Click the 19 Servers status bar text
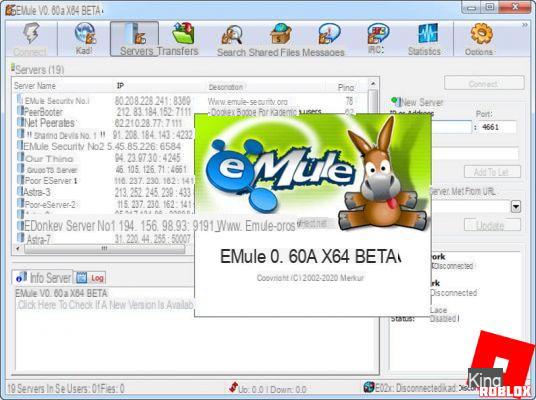This screenshot has height=400, width=536. pyautogui.click(x=65, y=389)
